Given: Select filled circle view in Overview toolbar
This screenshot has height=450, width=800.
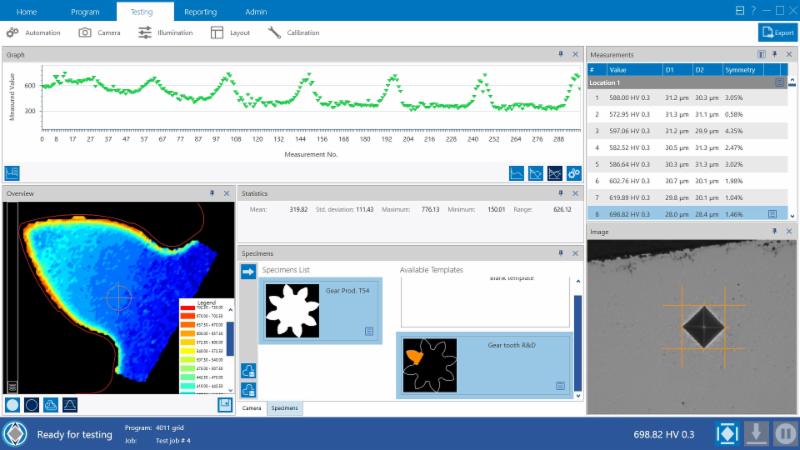Looking at the screenshot, I should click(12, 405).
